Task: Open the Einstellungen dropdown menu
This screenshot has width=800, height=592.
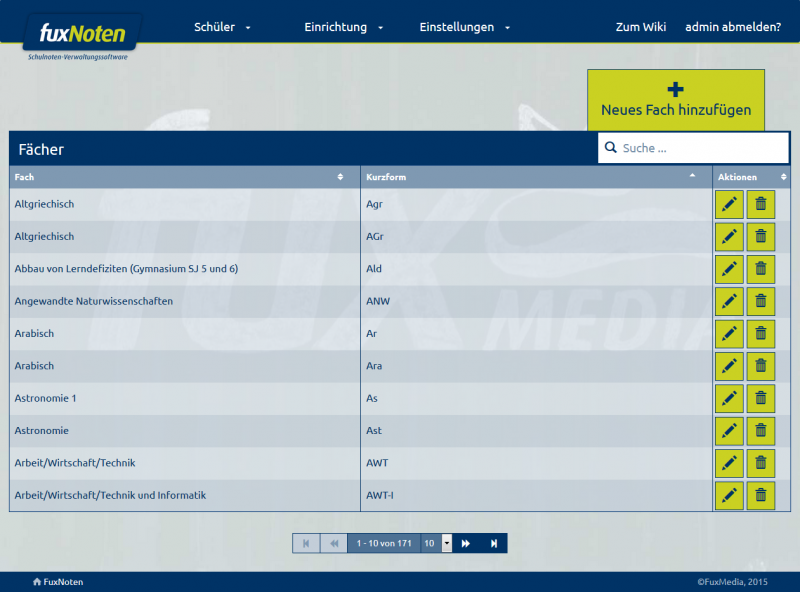Action: tap(464, 27)
